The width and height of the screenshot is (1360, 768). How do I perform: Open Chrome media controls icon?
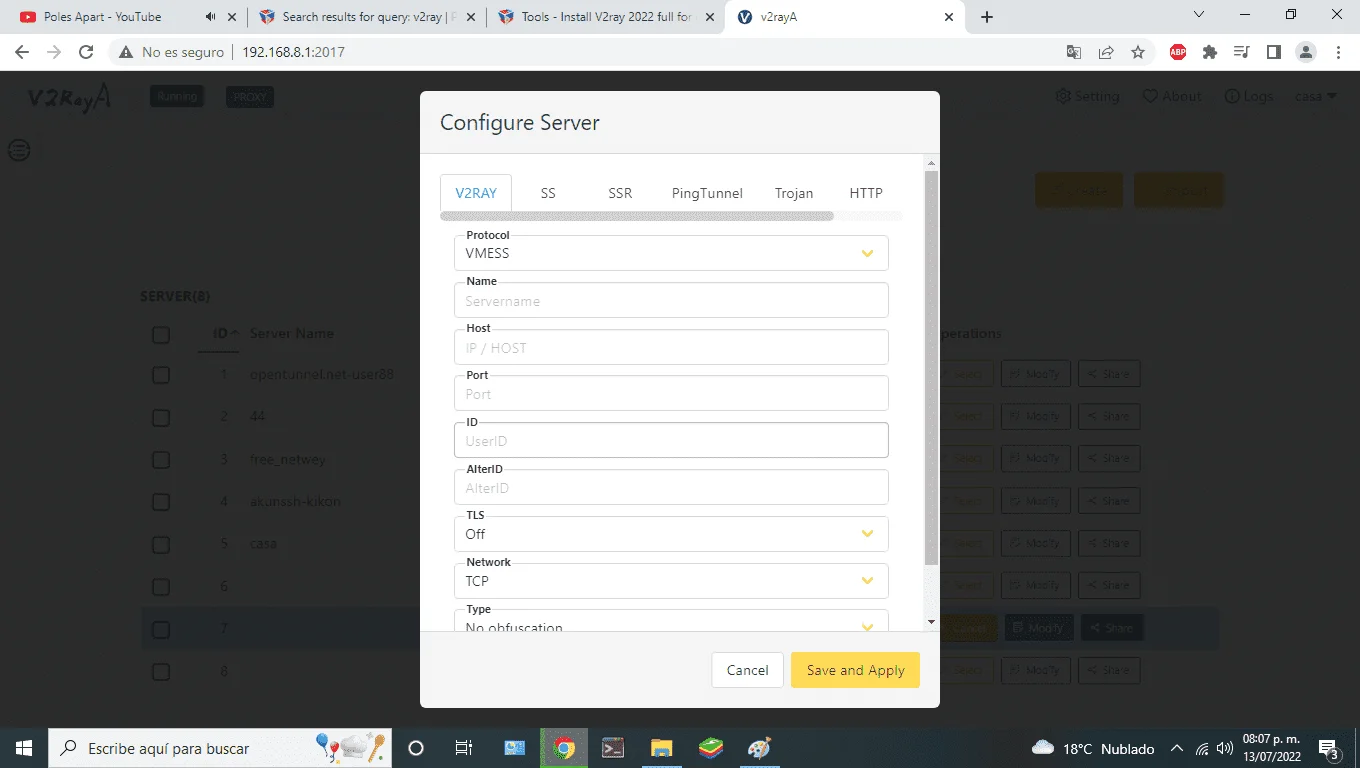point(1242,52)
